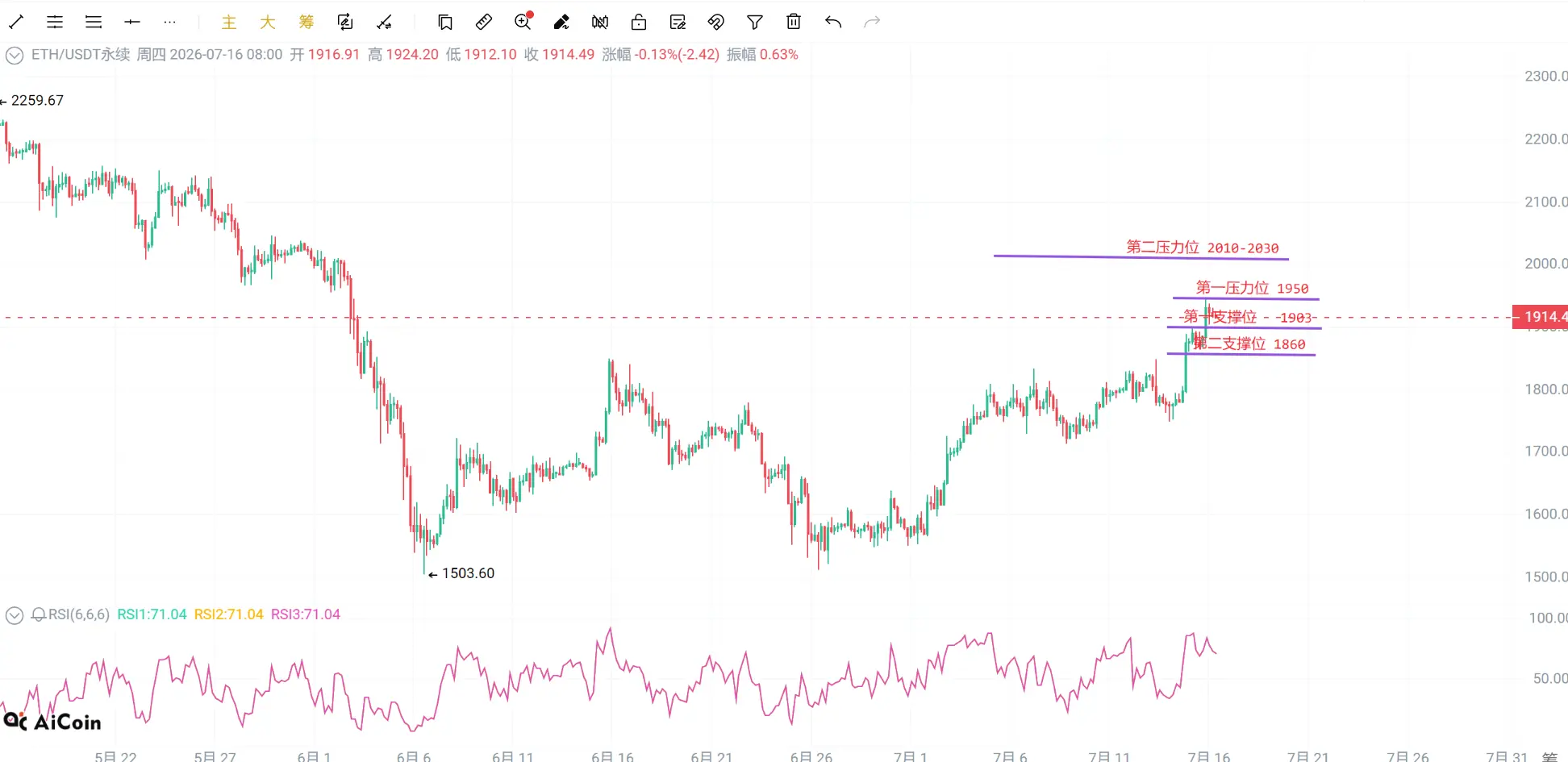Select the 第二支撑位 1860 label
Image resolution: width=1568 pixels, height=762 pixels.
point(1249,344)
